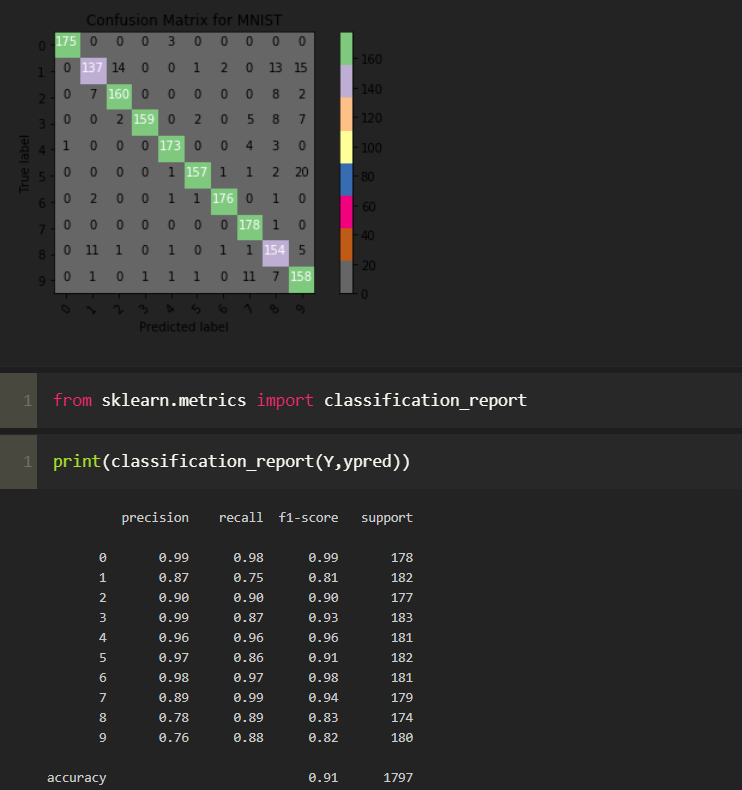Viewport: 742px width, 790px height.
Task: Click the pink 'from' keyword
Action: 73,401
